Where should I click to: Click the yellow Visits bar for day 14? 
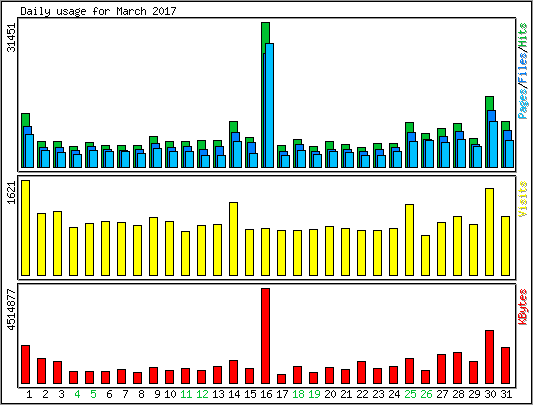(x=234, y=239)
